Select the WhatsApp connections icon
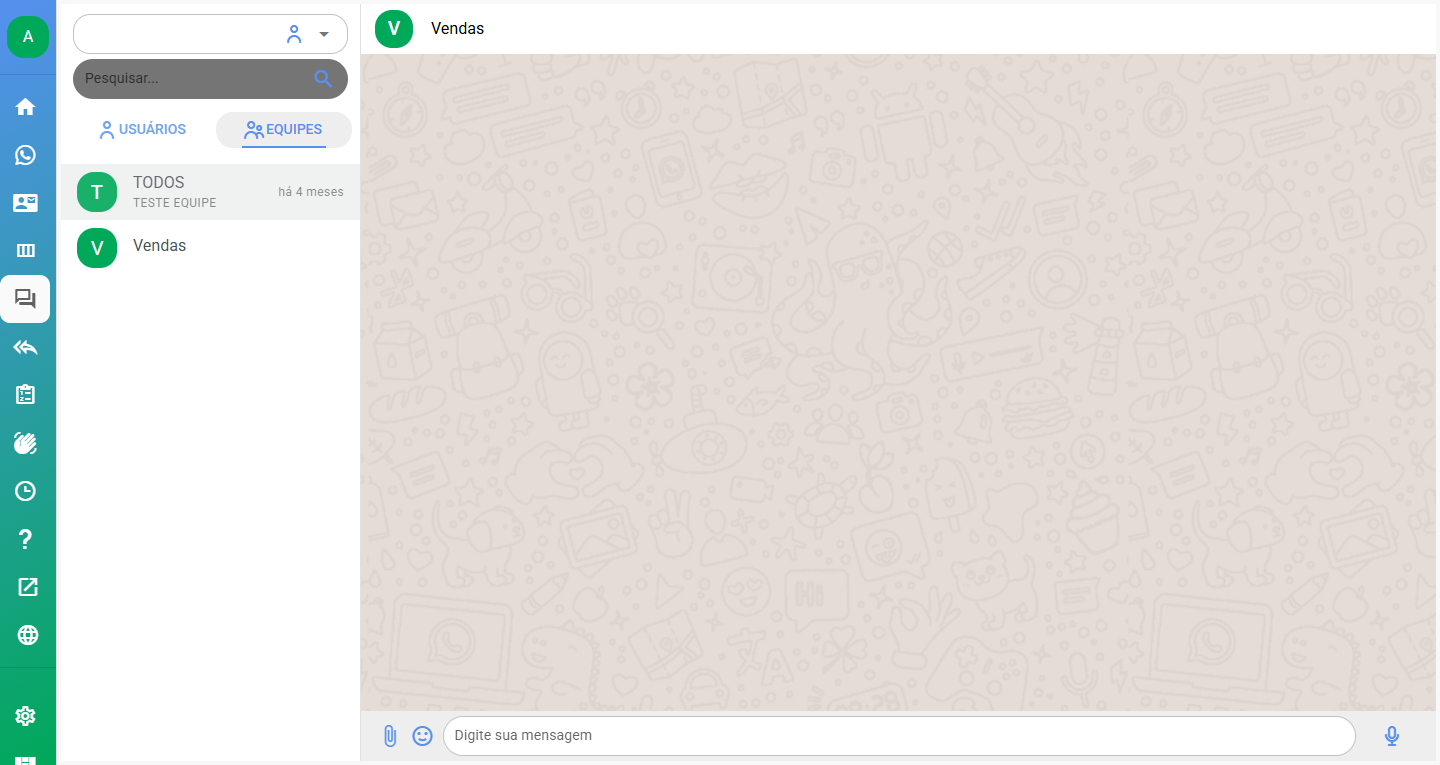 26,155
